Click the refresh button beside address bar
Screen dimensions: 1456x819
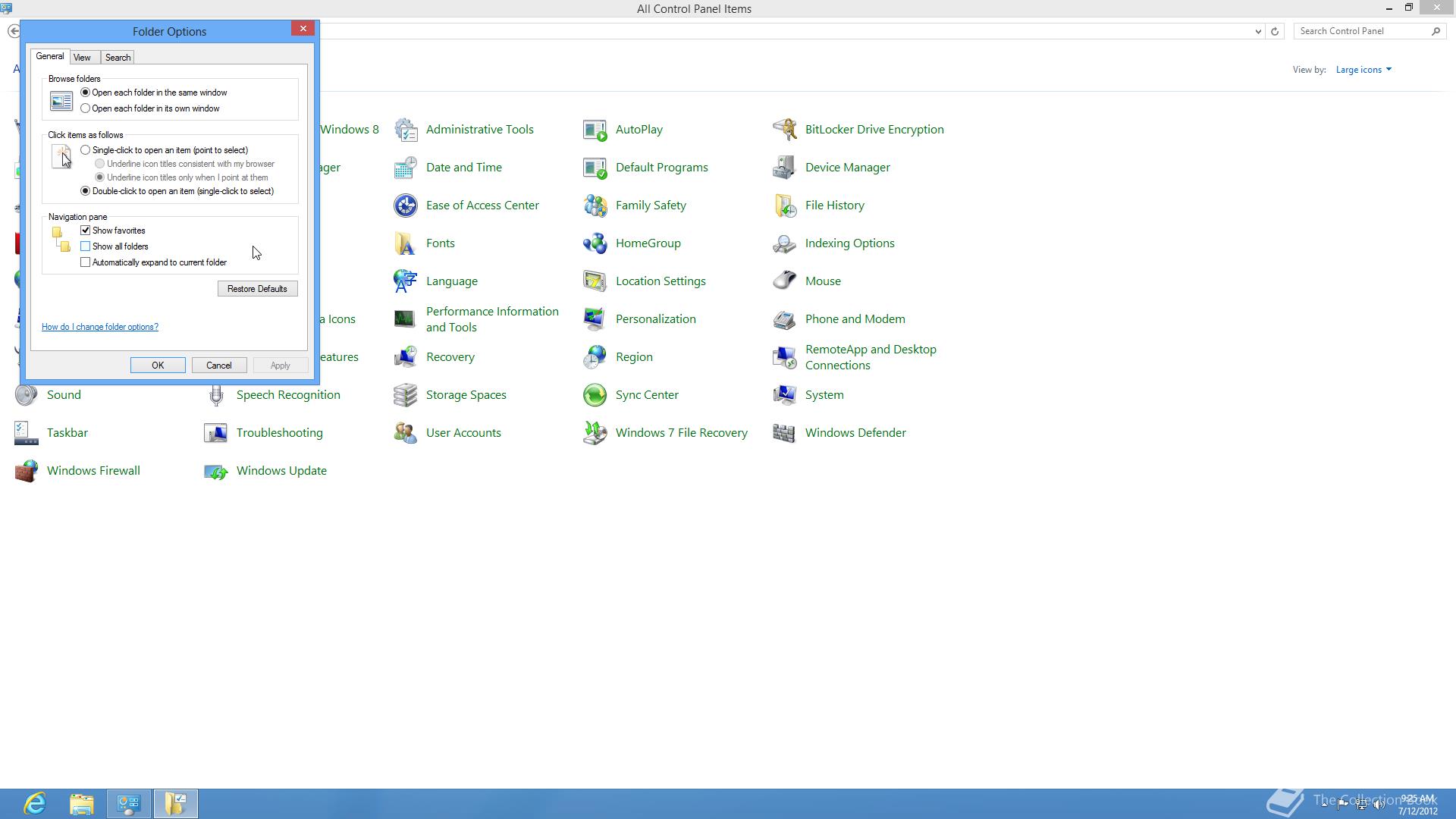coord(1275,31)
